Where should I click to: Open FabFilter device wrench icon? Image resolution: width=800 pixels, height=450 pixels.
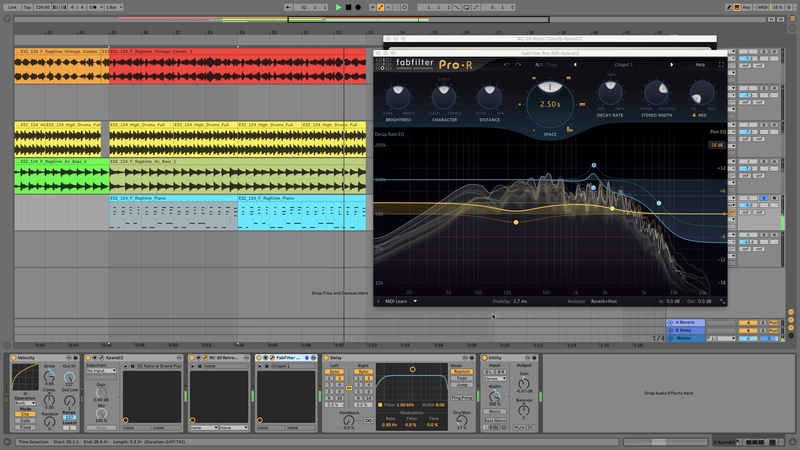coord(272,358)
